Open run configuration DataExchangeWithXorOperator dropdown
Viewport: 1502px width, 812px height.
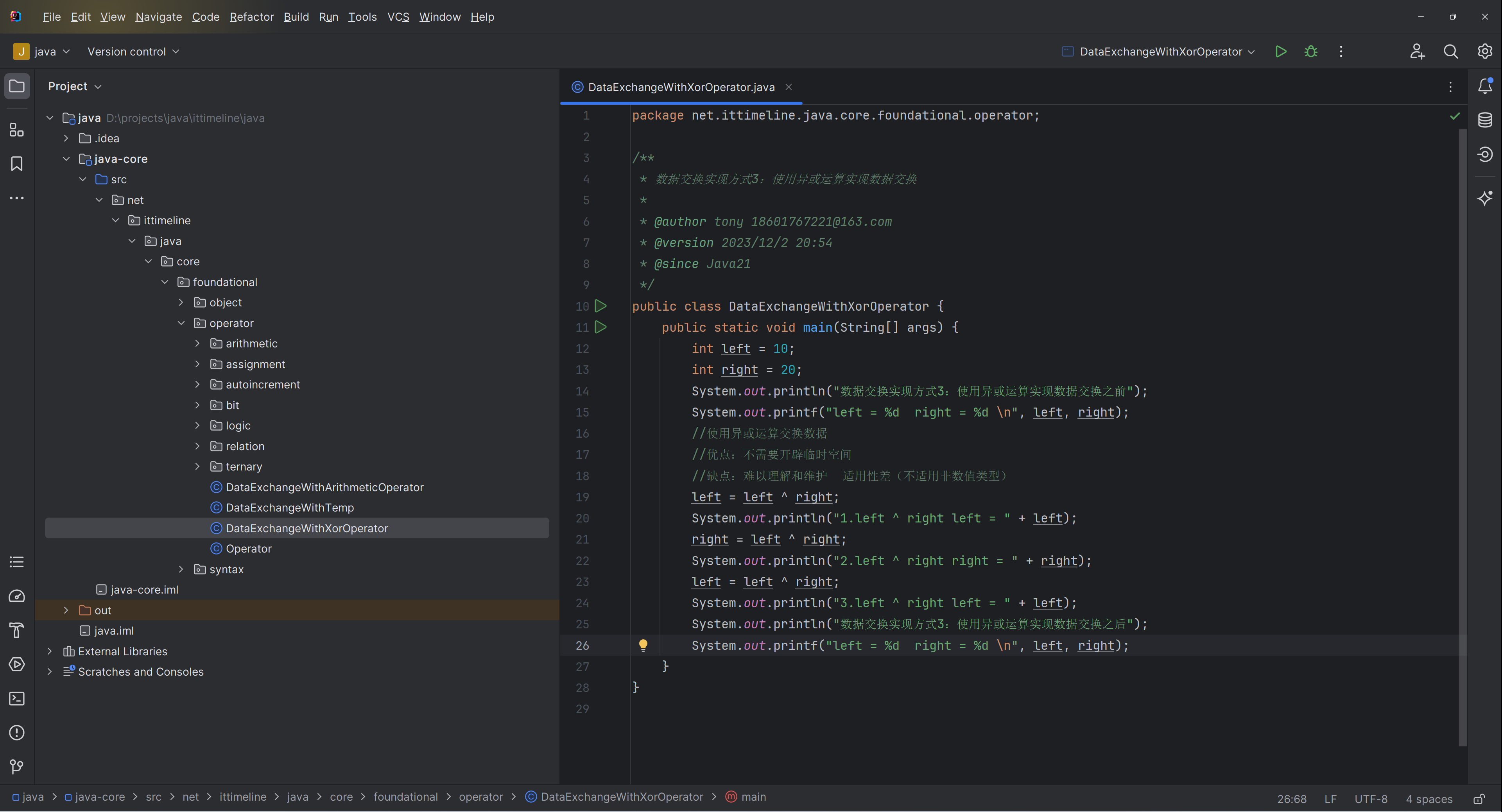[x=1159, y=51]
